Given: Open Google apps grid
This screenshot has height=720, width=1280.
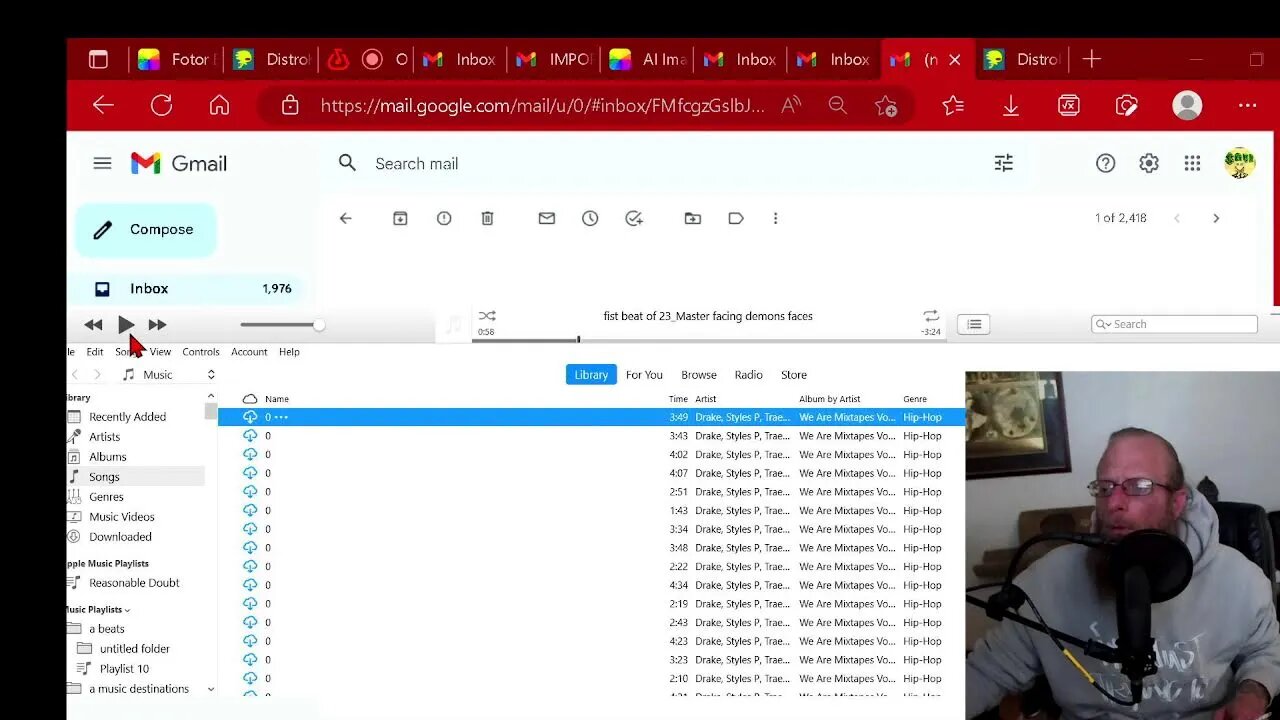Looking at the screenshot, I should [1192, 163].
